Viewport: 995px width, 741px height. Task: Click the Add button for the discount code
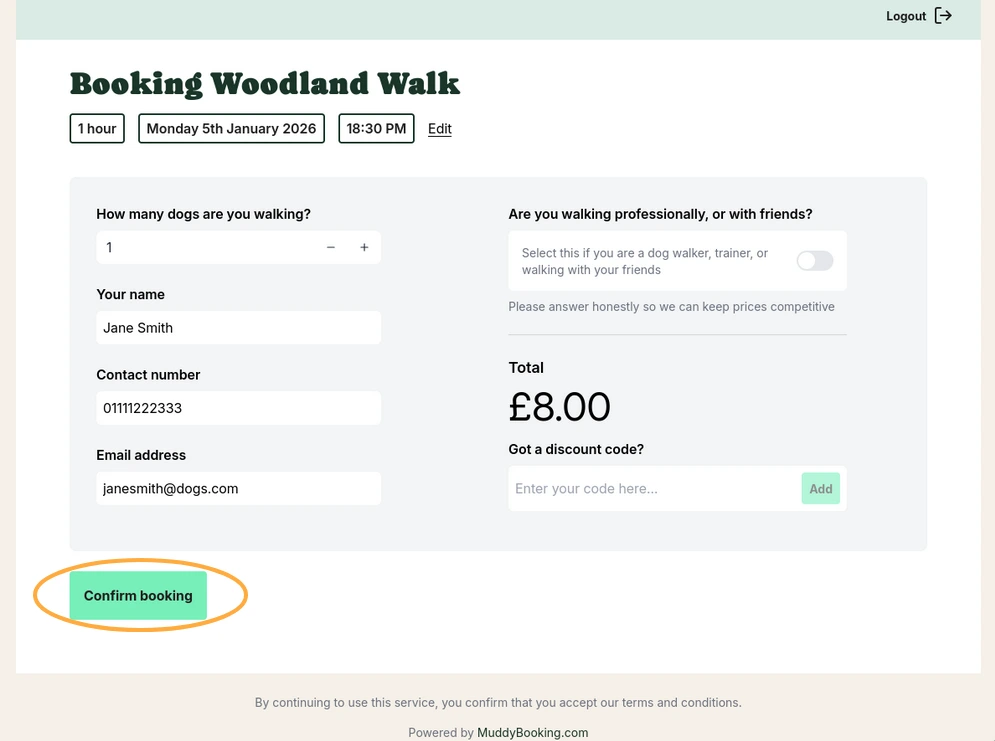[820, 488]
